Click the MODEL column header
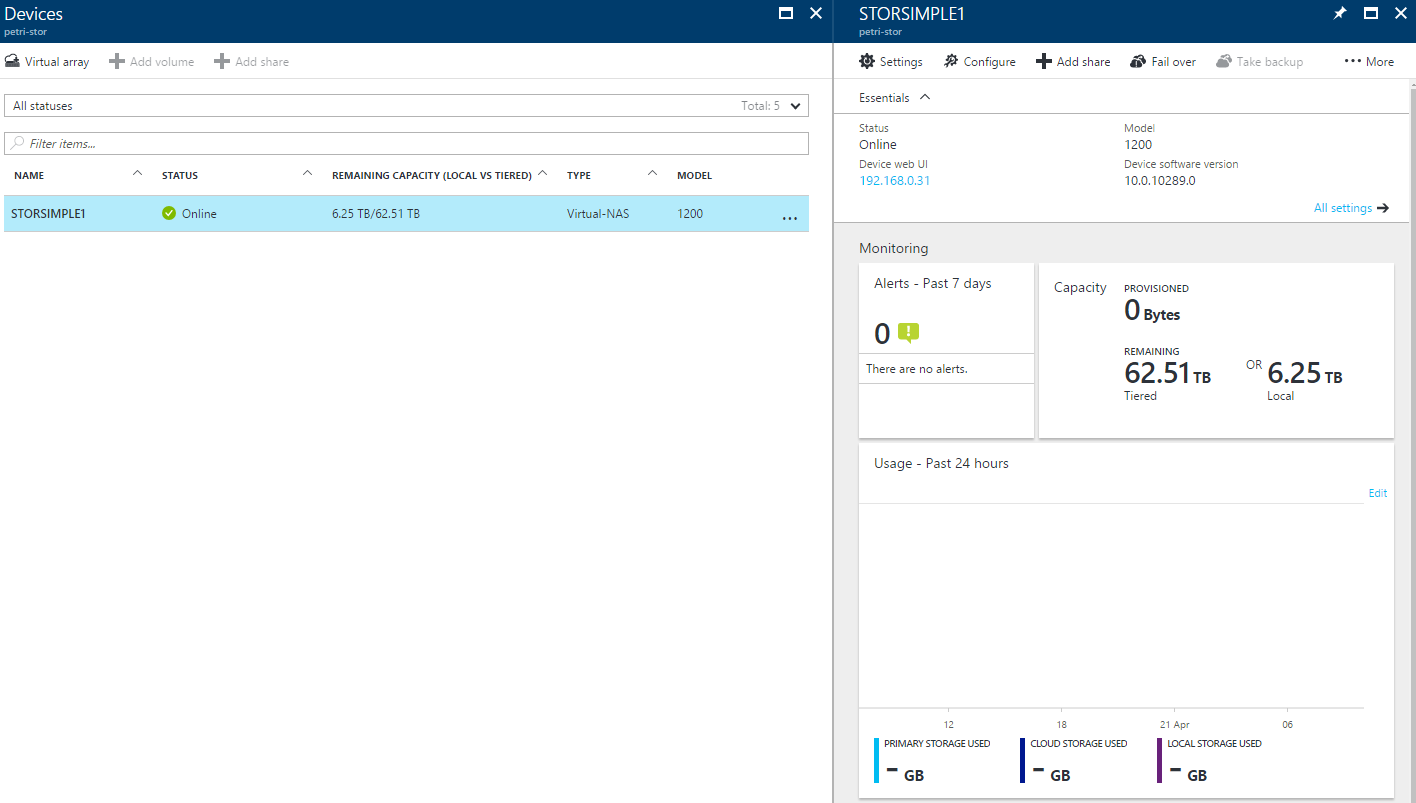 click(x=694, y=176)
